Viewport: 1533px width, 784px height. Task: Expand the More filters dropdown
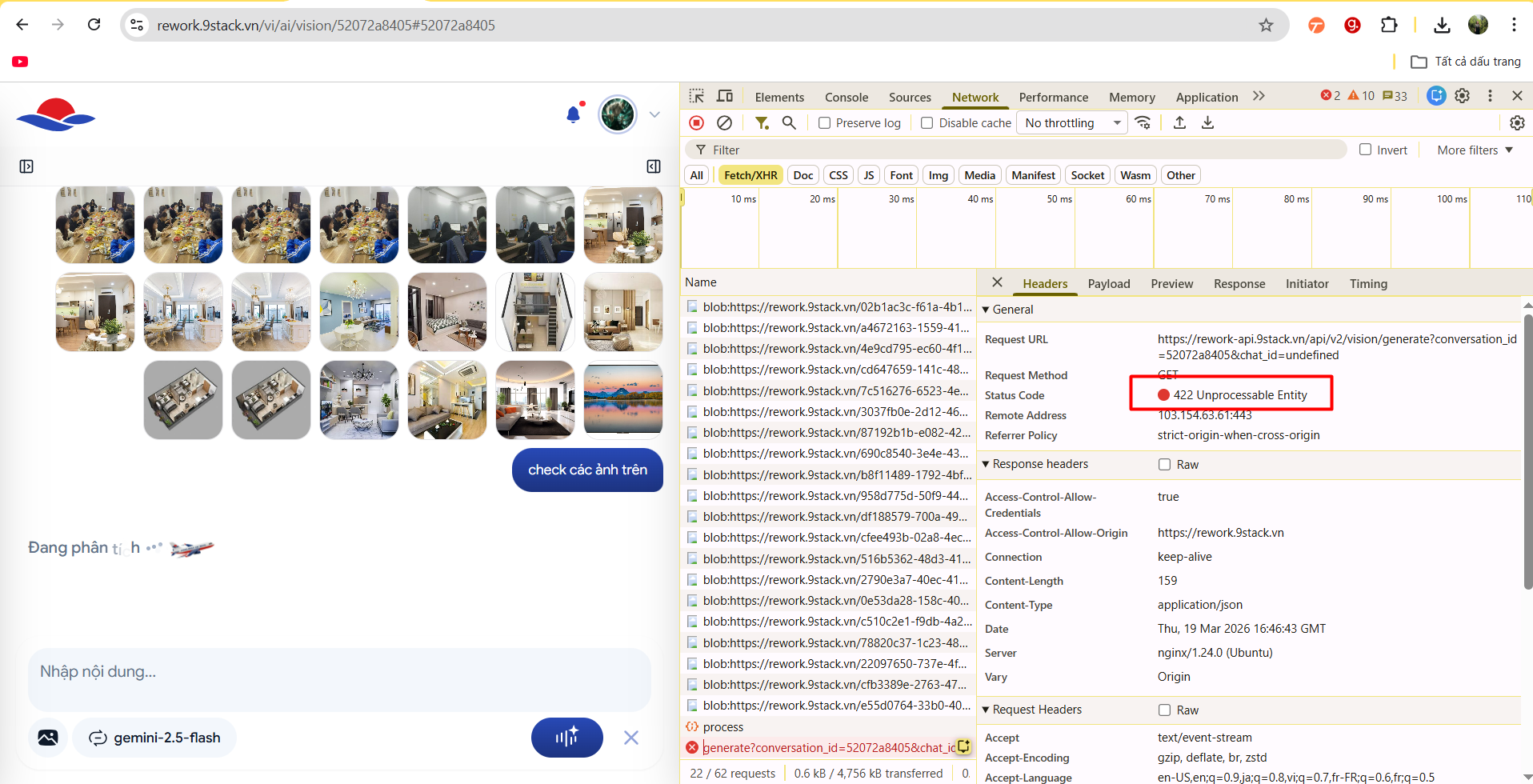[x=1475, y=150]
